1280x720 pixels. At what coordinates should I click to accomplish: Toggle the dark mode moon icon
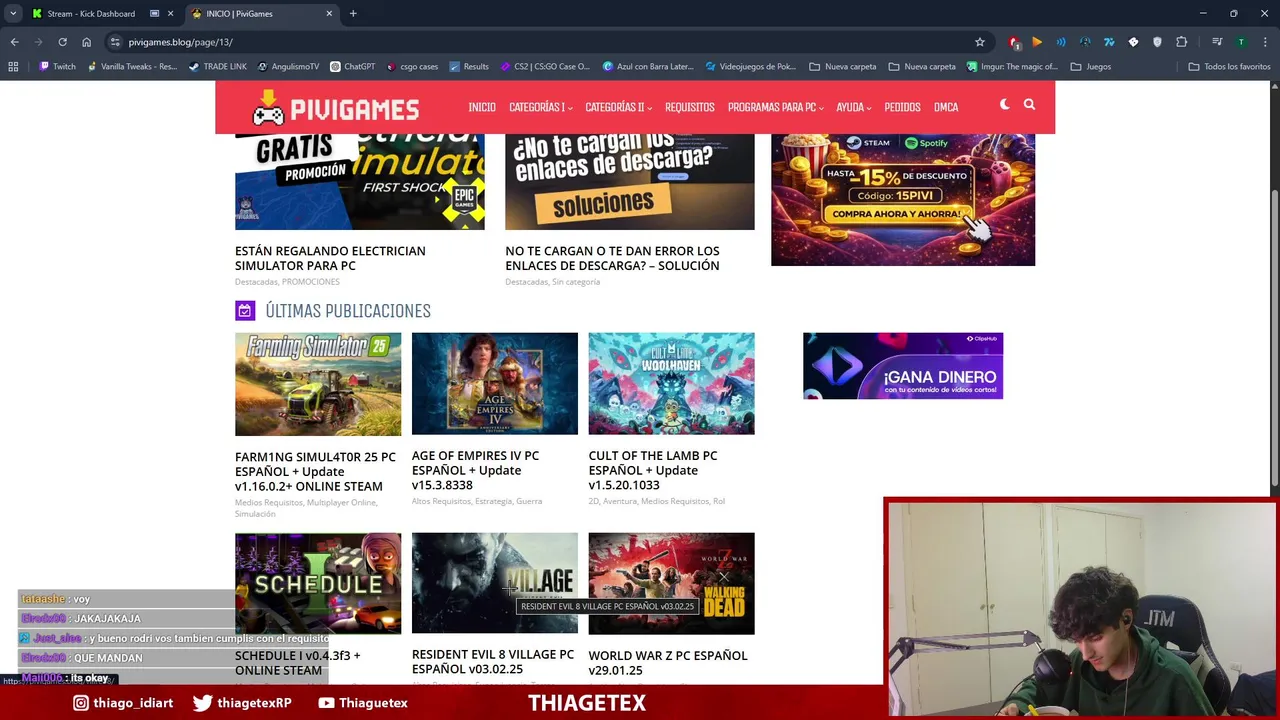click(1005, 105)
